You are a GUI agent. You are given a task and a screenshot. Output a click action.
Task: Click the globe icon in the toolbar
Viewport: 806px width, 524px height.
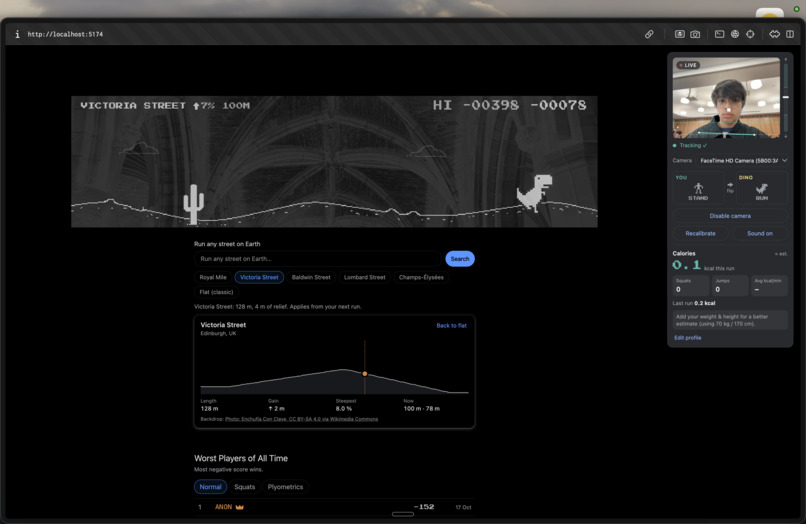(x=735, y=34)
